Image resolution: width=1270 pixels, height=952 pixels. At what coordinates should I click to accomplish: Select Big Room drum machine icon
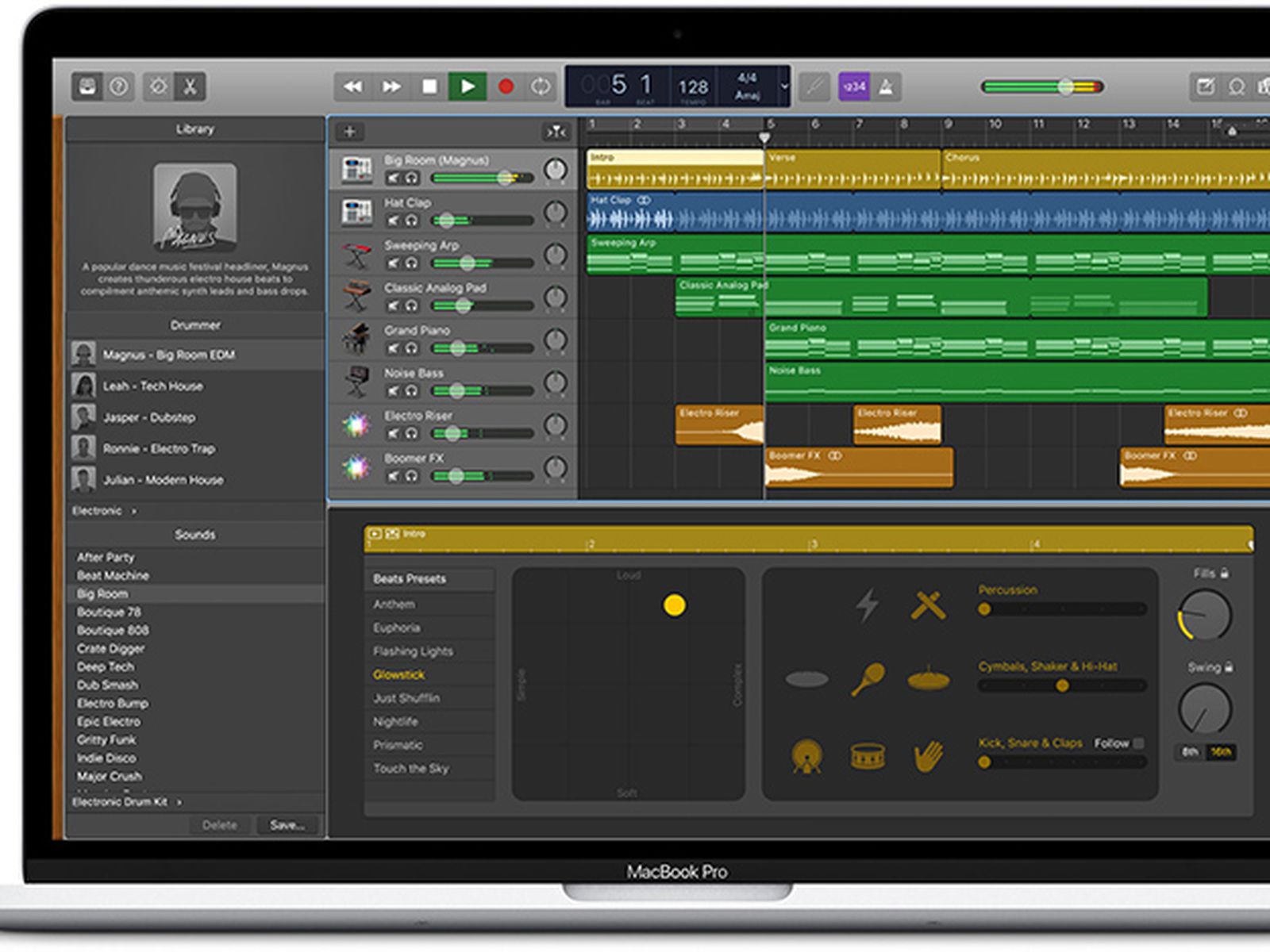(356, 169)
